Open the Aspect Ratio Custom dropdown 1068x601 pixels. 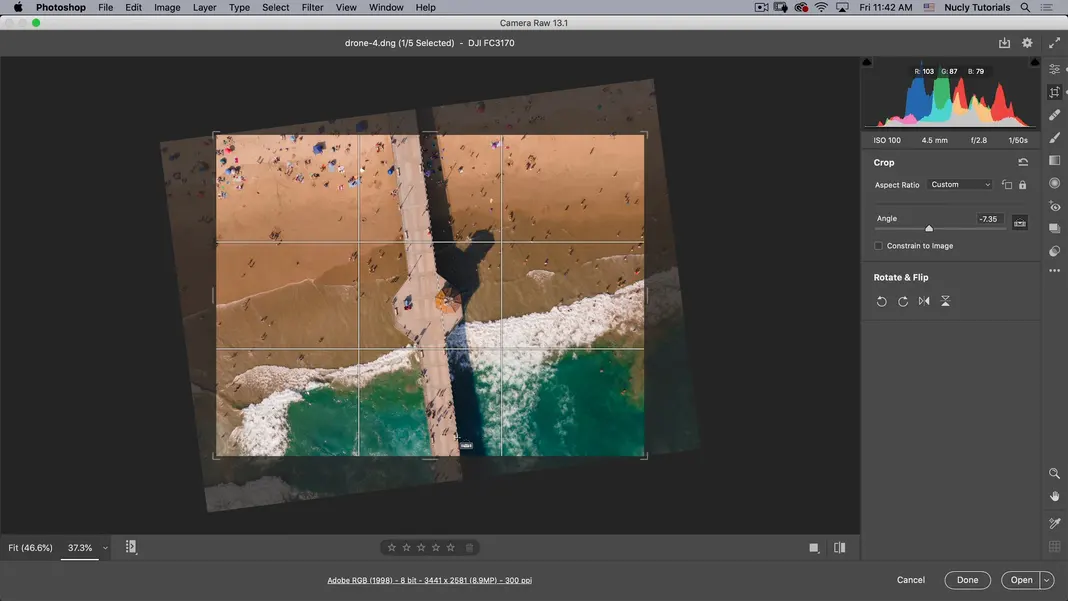(x=960, y=185)
